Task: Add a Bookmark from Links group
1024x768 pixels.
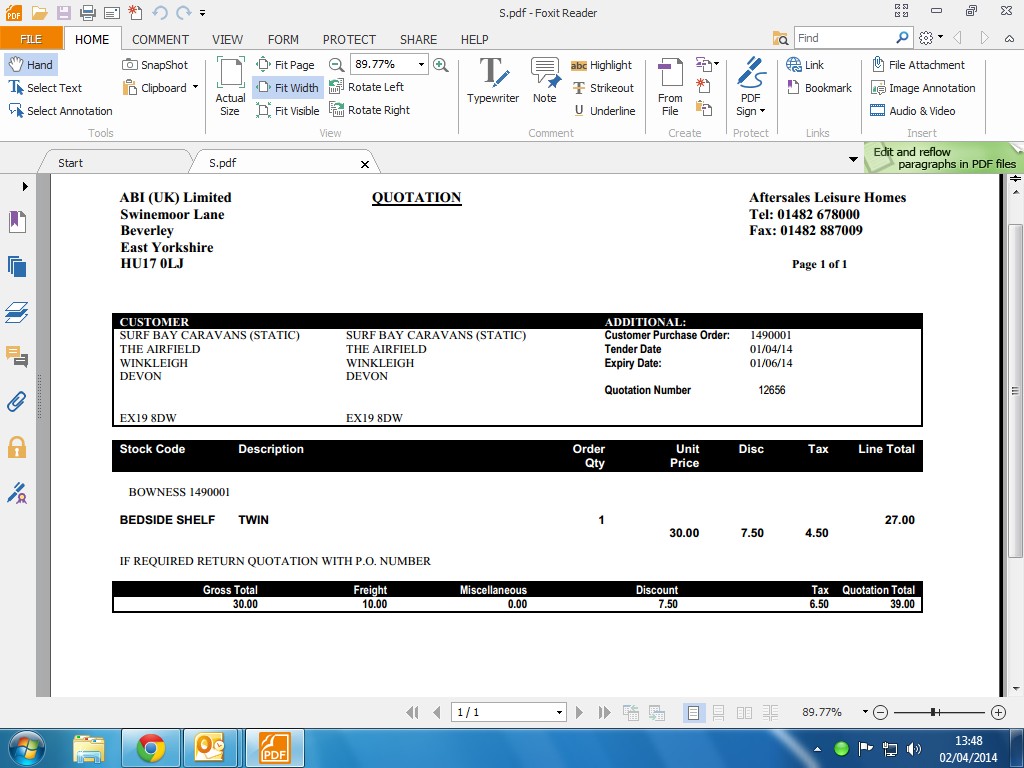Action: [819, 88]
